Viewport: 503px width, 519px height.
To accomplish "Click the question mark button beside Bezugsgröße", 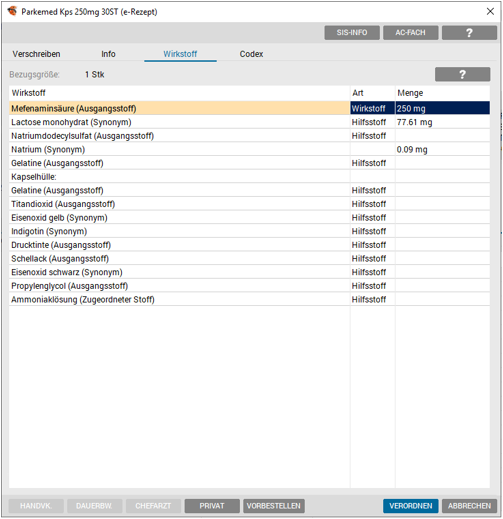I will click(462, 74).
